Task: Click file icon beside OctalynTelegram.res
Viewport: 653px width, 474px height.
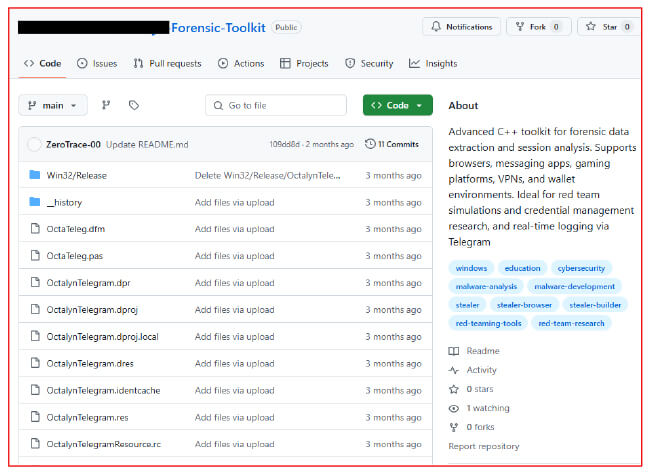Action: [35, 417]
